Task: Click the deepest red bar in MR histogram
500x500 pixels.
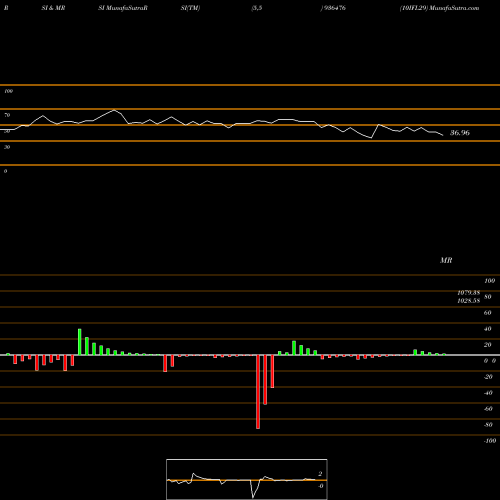Action: pyautogui.click(x=258, y=392)
